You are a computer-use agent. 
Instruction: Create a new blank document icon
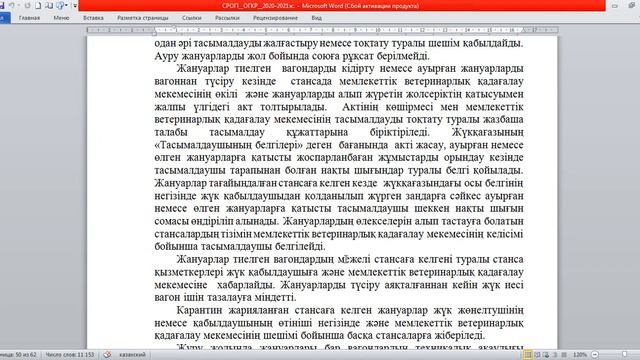pyautogui.click(x=38, y=5)
